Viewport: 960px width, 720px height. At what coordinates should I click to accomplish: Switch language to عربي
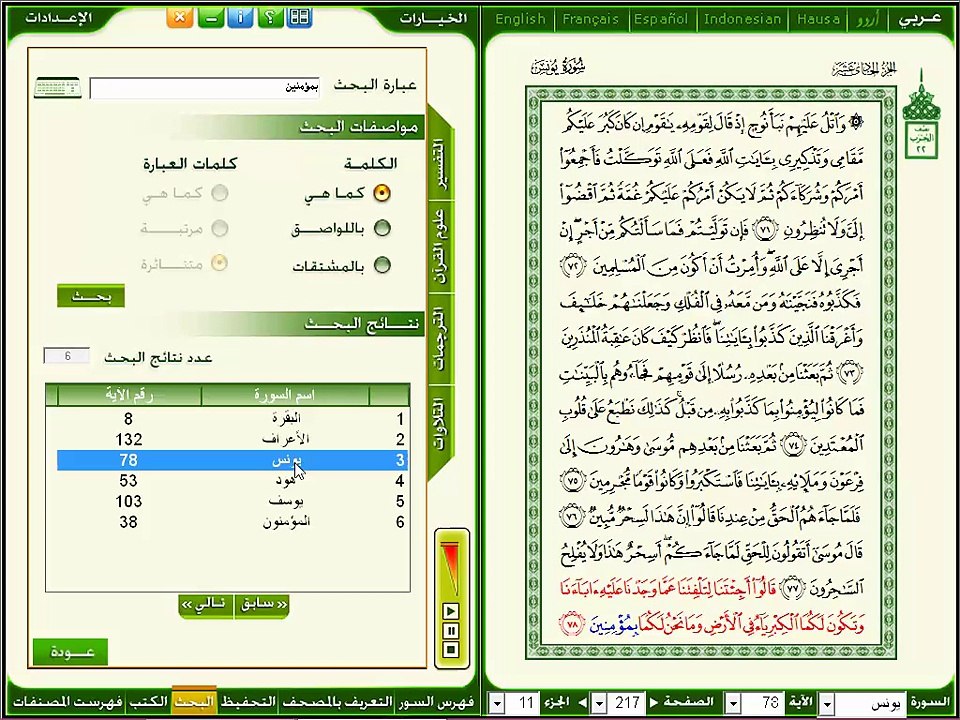[x=920, y=19]
